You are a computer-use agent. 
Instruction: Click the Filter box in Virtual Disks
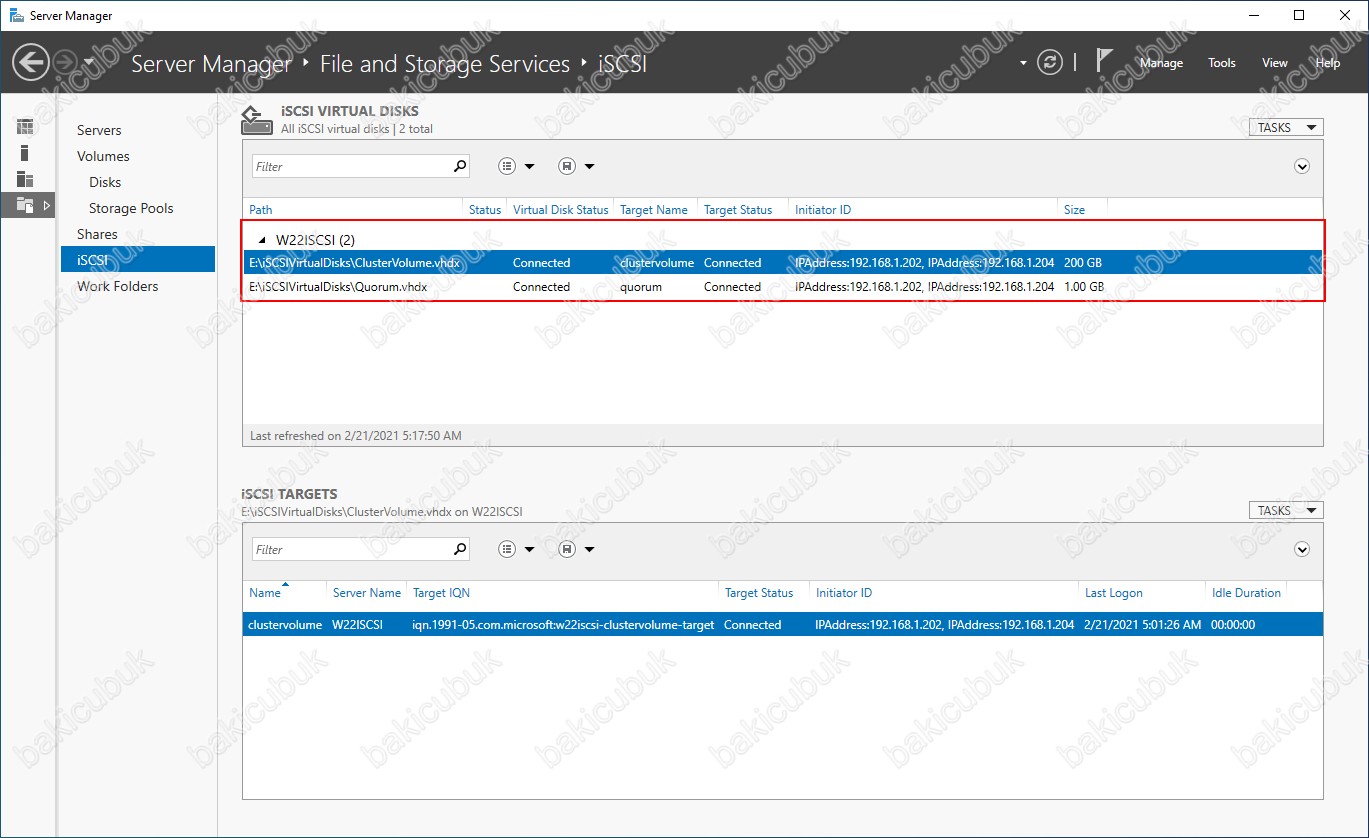pyautogui.click(x=350, y=166)
